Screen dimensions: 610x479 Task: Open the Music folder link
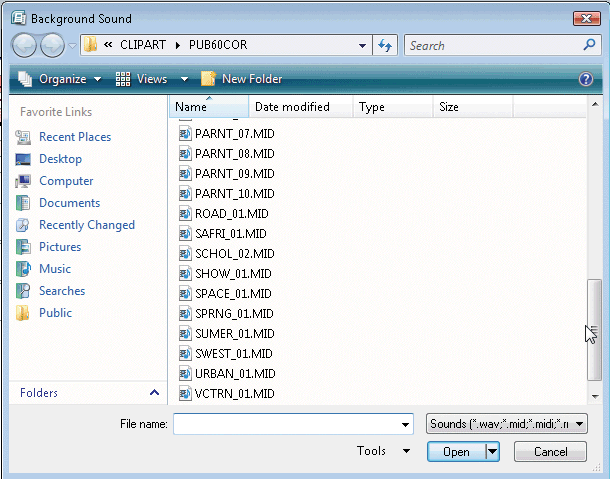pos(54,269)
